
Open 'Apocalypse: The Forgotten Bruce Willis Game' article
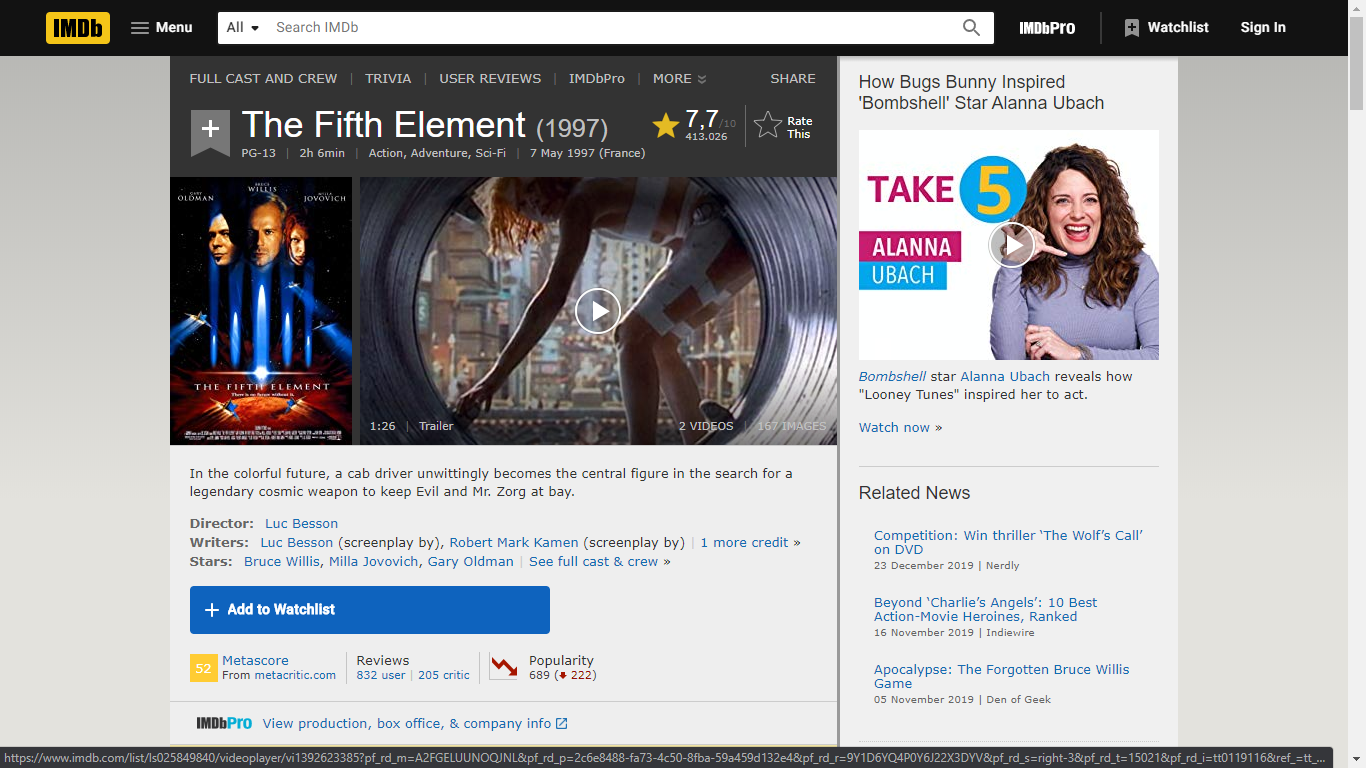[x=1001, y=676]
